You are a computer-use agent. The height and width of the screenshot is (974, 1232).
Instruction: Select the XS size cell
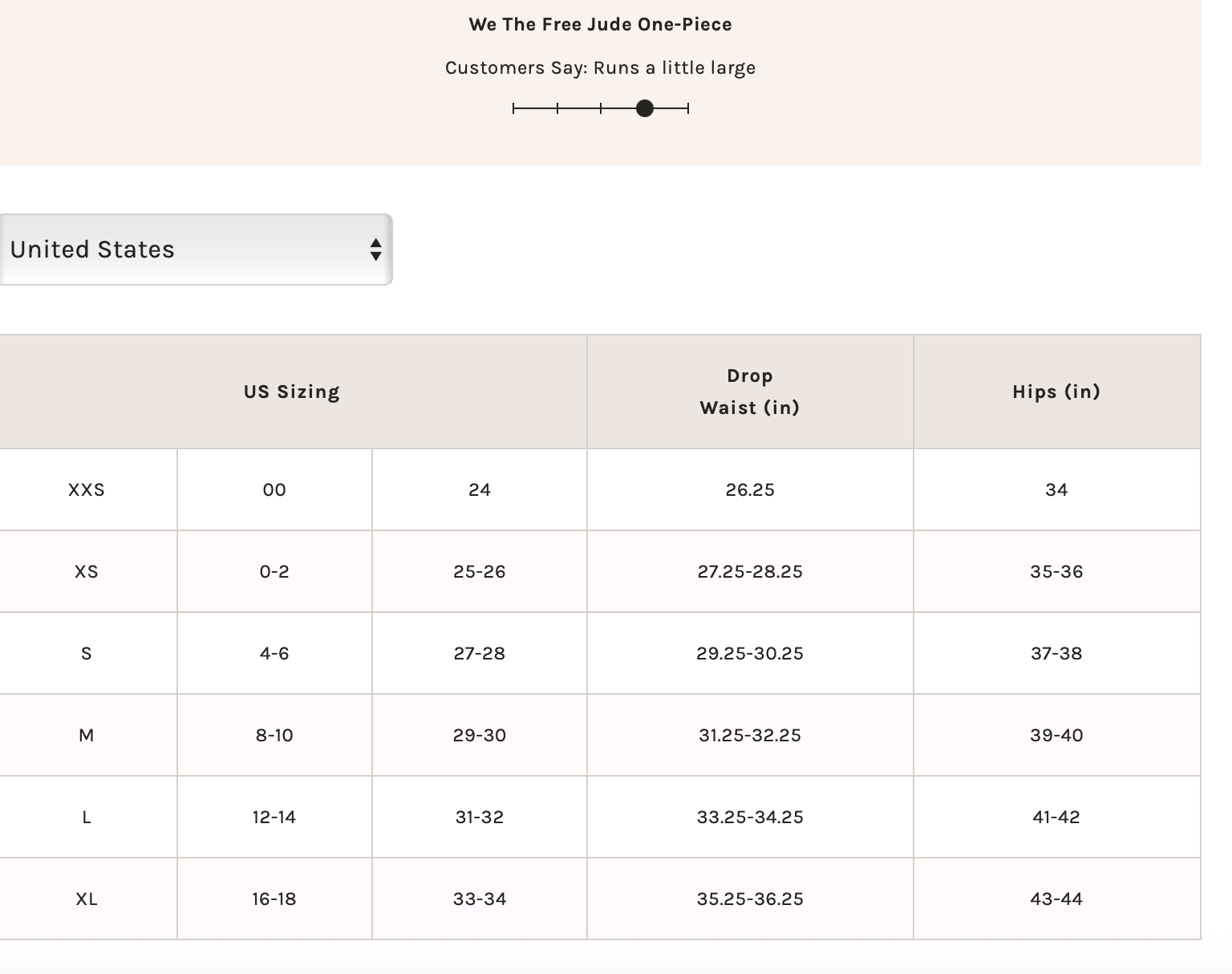click(x=87, y=571)
